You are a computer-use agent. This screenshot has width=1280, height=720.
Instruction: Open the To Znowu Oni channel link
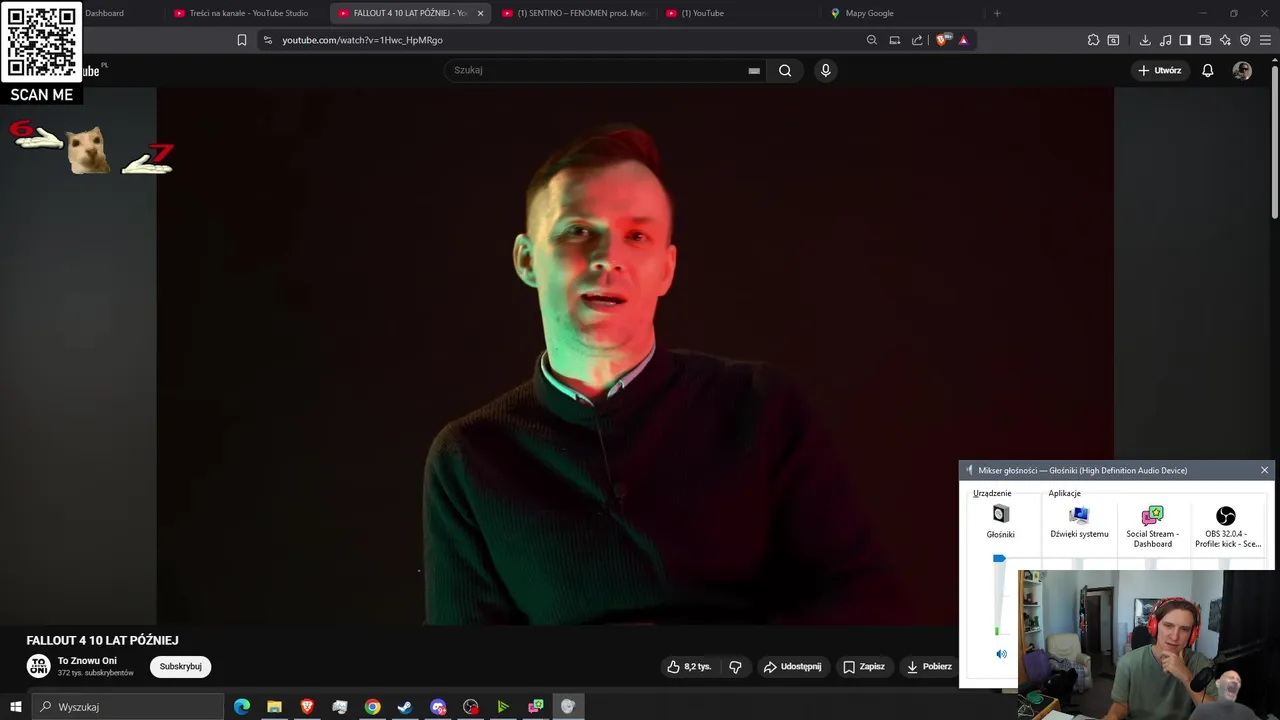coord(87,661)
